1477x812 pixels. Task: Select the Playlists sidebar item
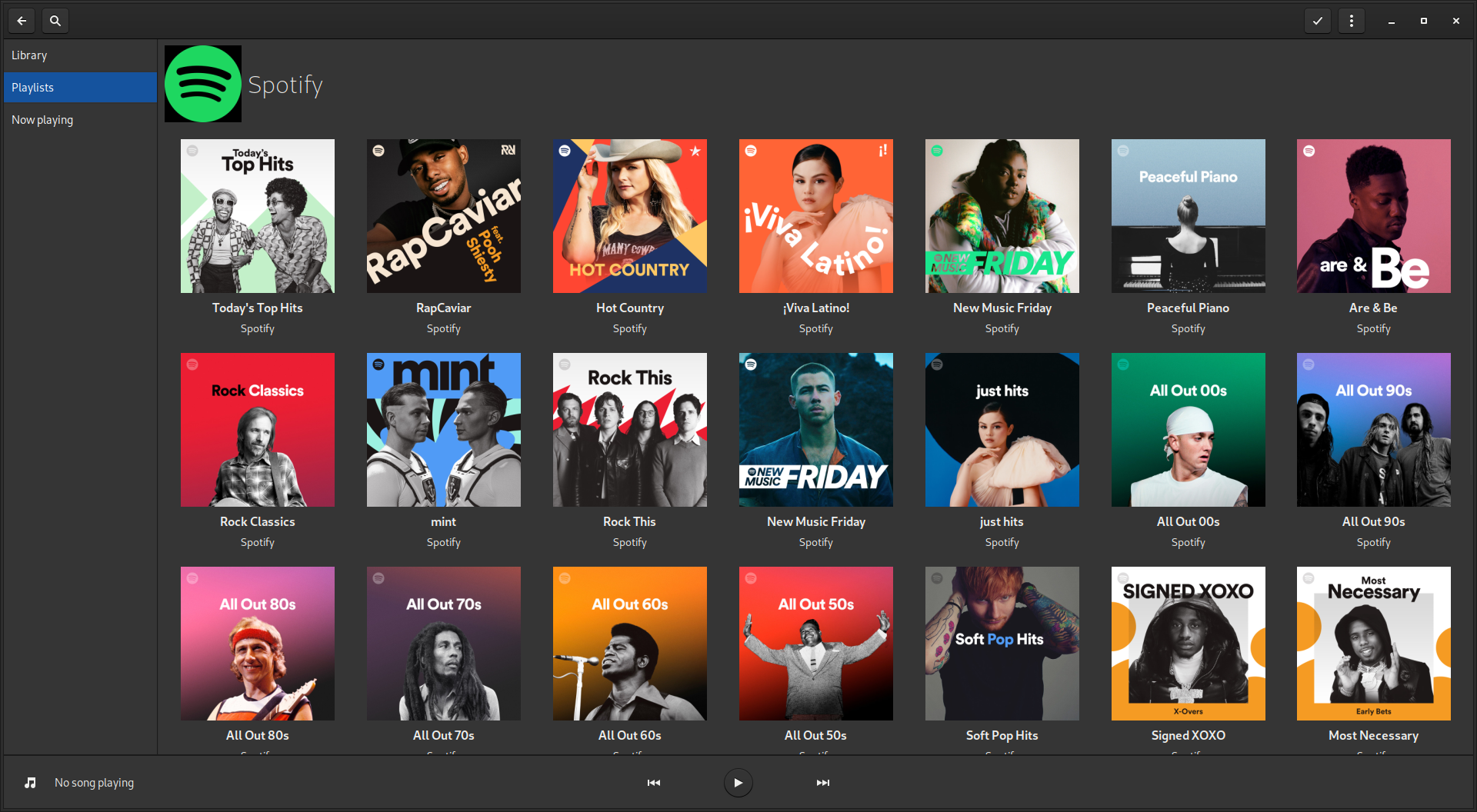coord(80,88)
